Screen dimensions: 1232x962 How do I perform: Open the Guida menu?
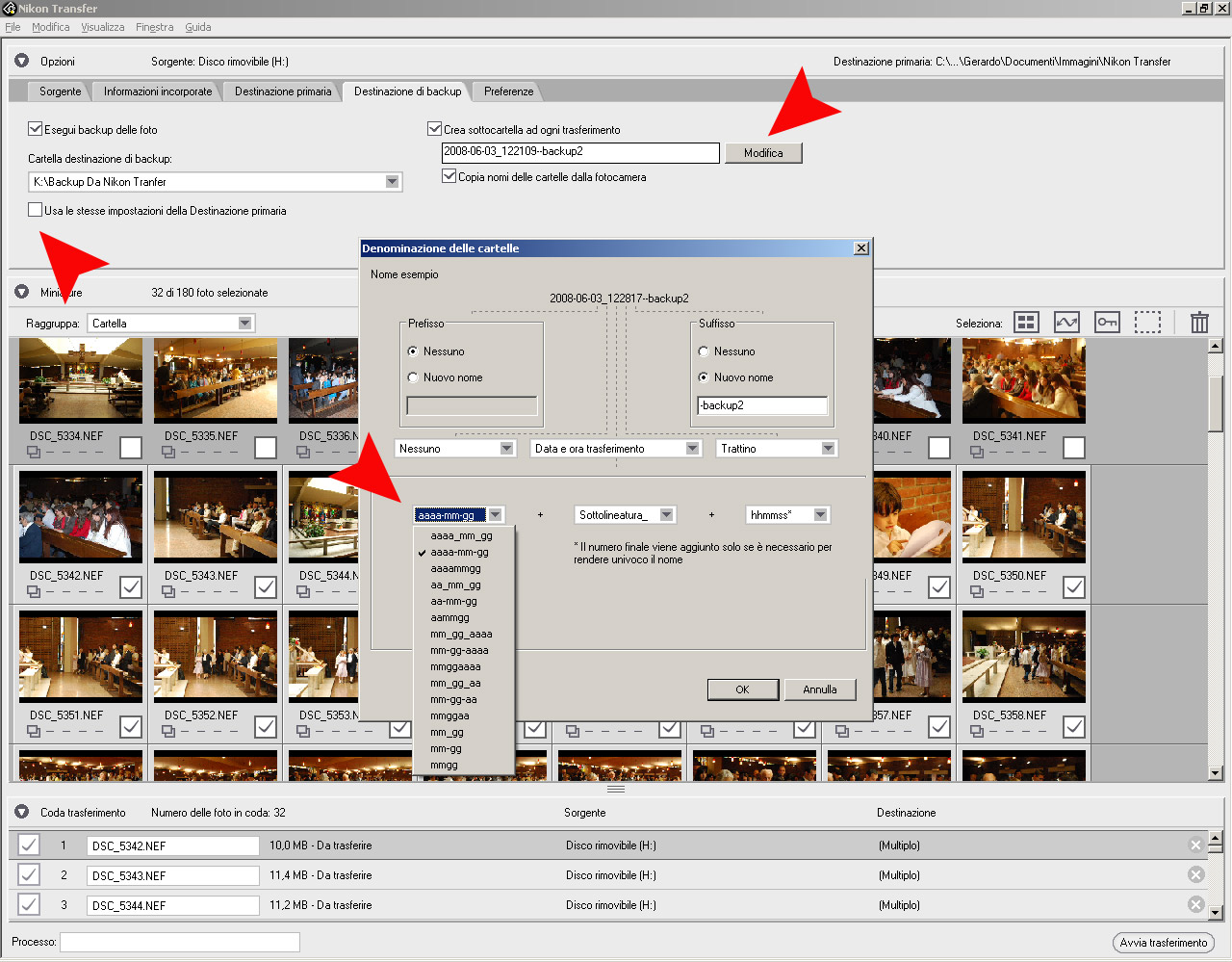pyautogui.click(x=198, y=27)
